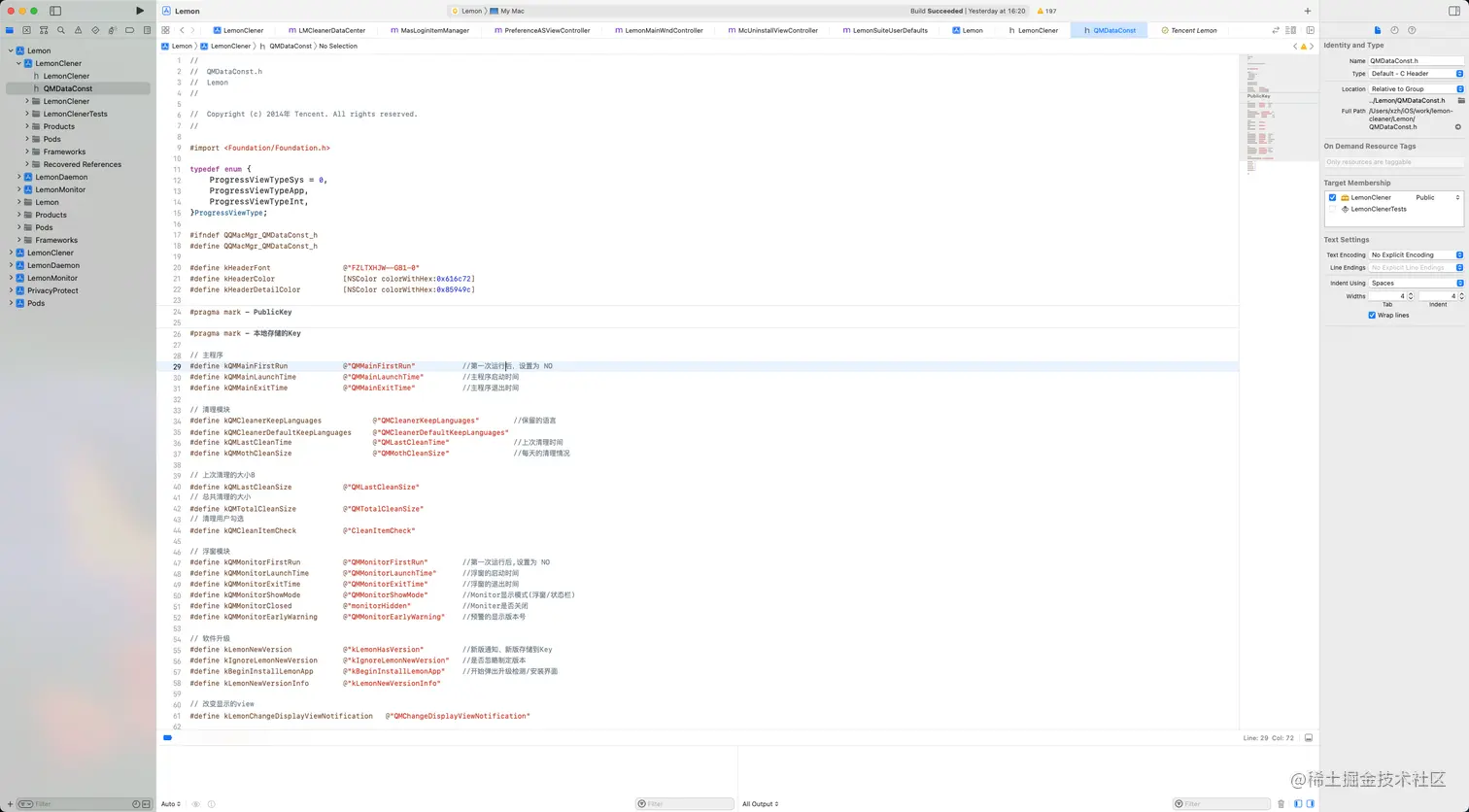Image resolution: width=1469 pixels, height=812 pixels.
Task: Choose file location via folder icon
Action: pos(1460,100)
